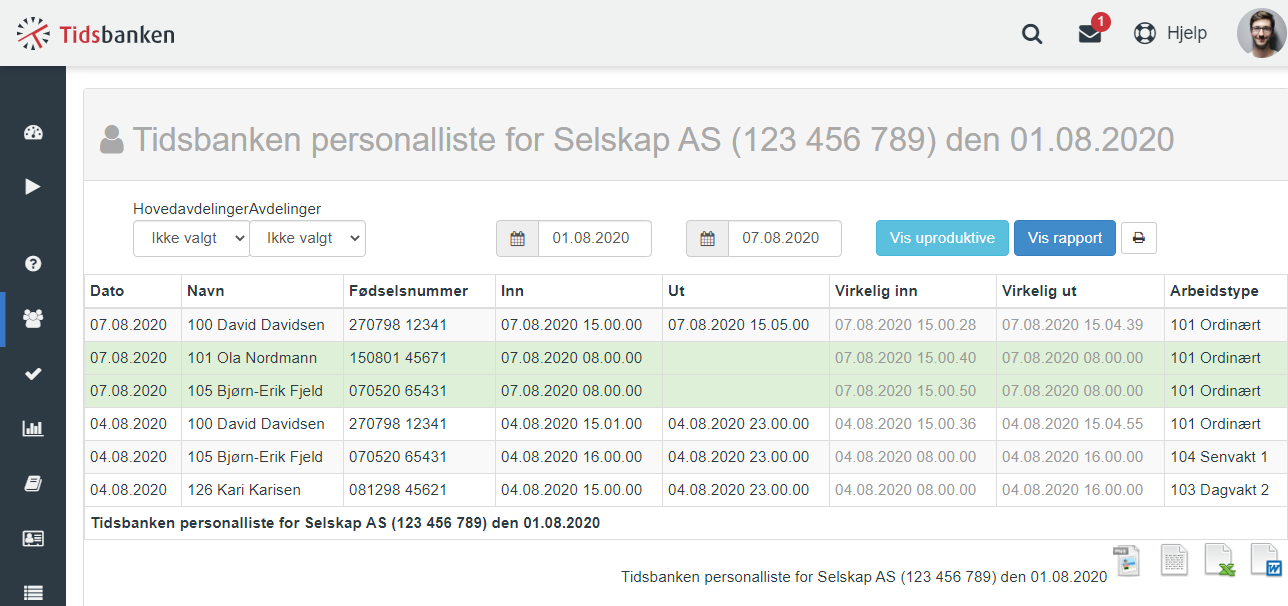Click the '04.08.2020 15.01.00' Inn cell
Image resolution: width=1288 pixels, height=606 pixels.
point(578,424)
